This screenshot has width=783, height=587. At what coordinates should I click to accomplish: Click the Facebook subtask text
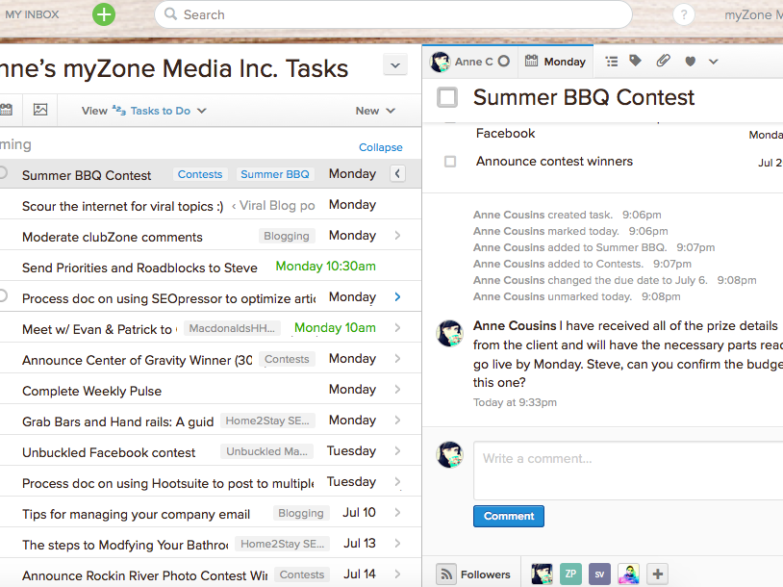pyautogui.click(x=505, y=133)
